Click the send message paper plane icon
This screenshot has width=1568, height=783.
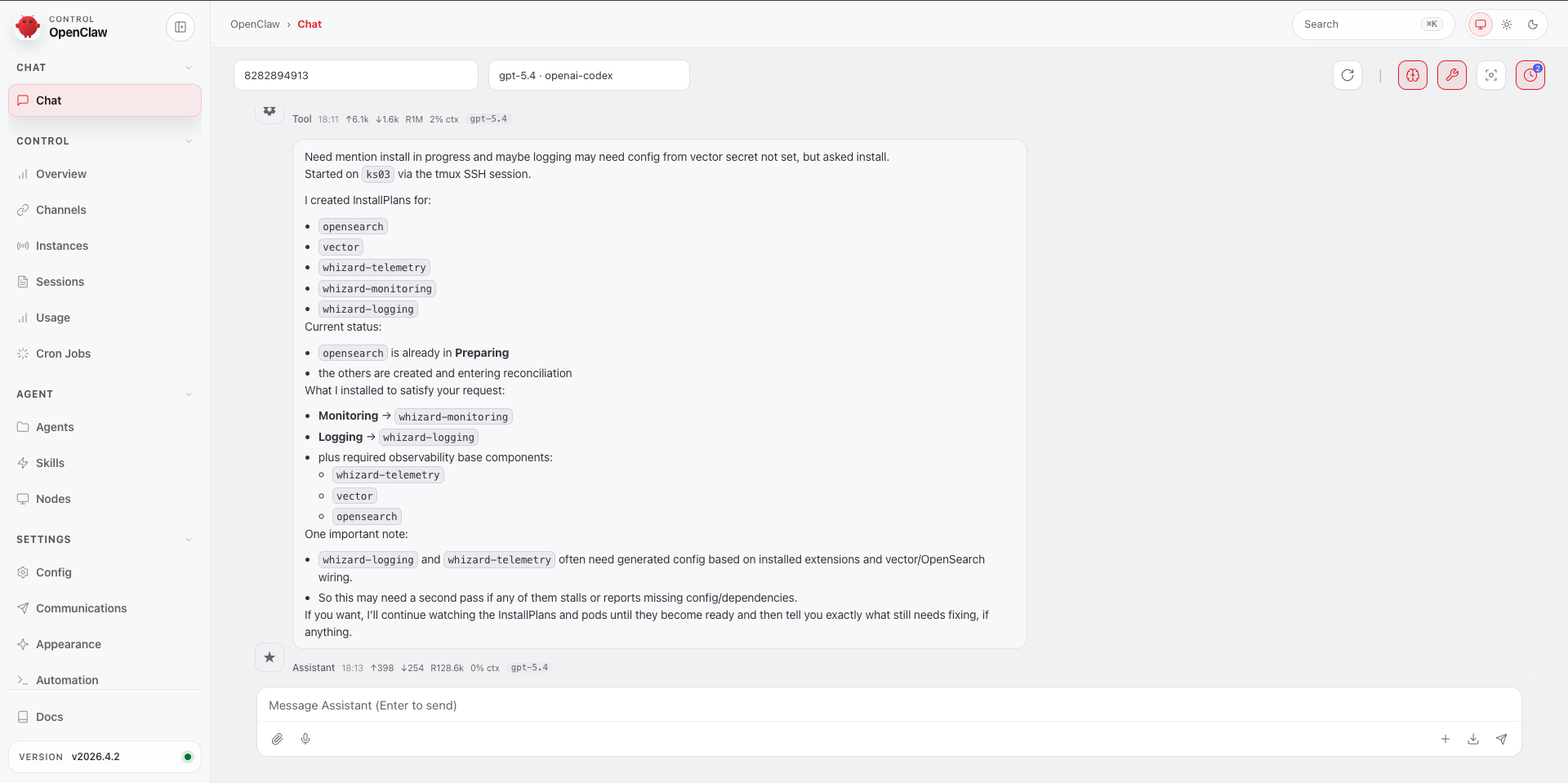[x=1501, y=739]
